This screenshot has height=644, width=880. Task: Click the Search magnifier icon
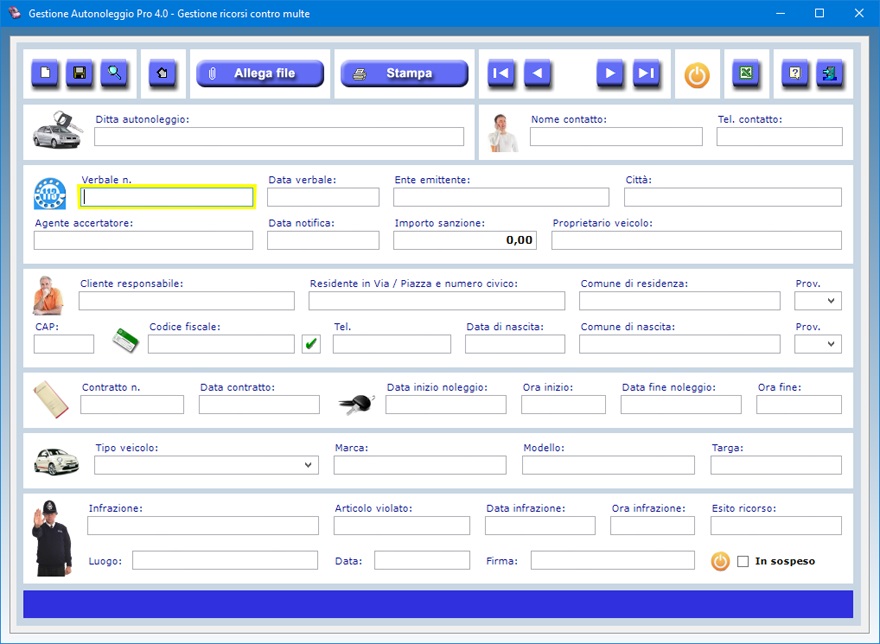[114, 73]
